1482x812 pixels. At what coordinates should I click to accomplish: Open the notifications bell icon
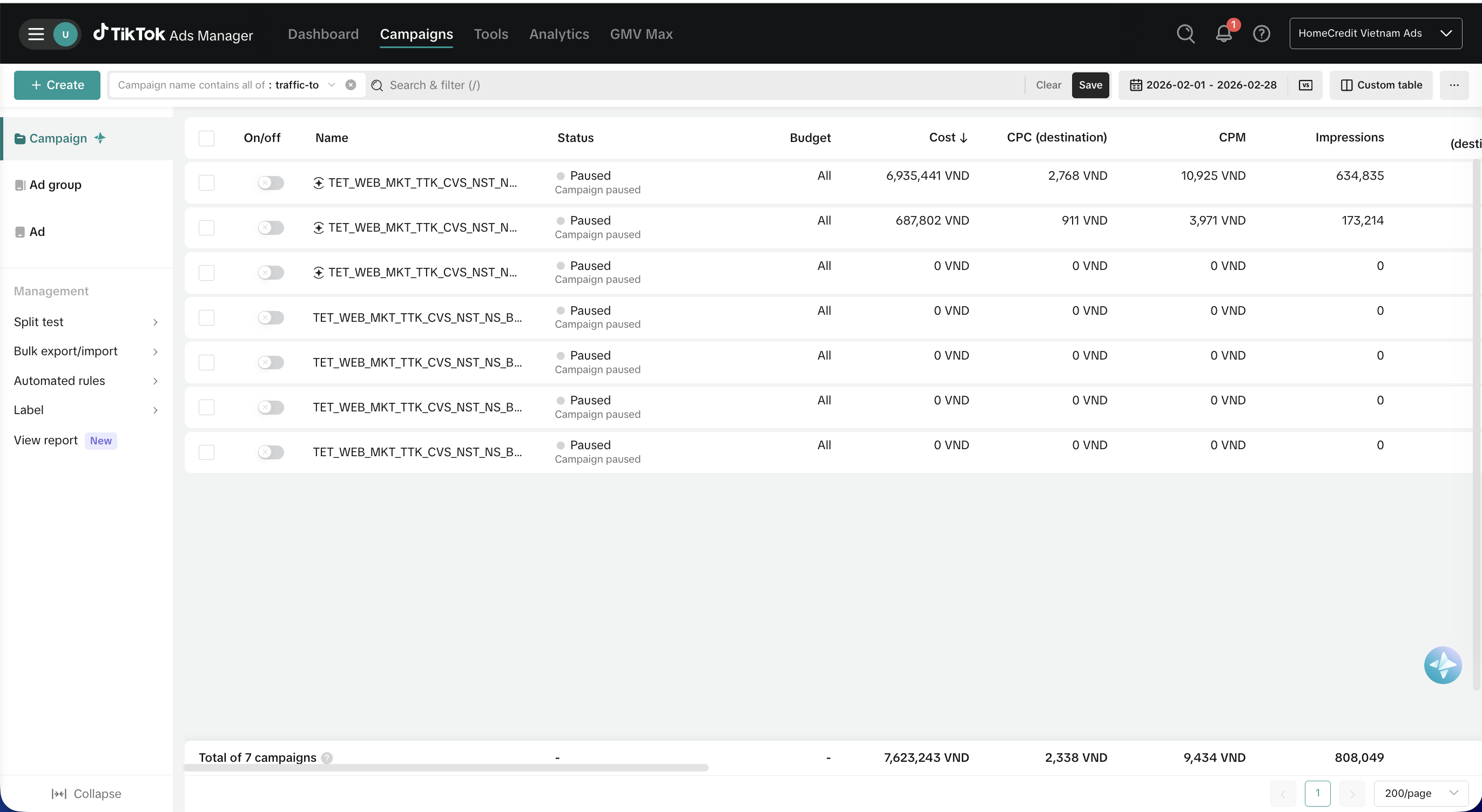pyautogui.click(x=1224, y=34)
